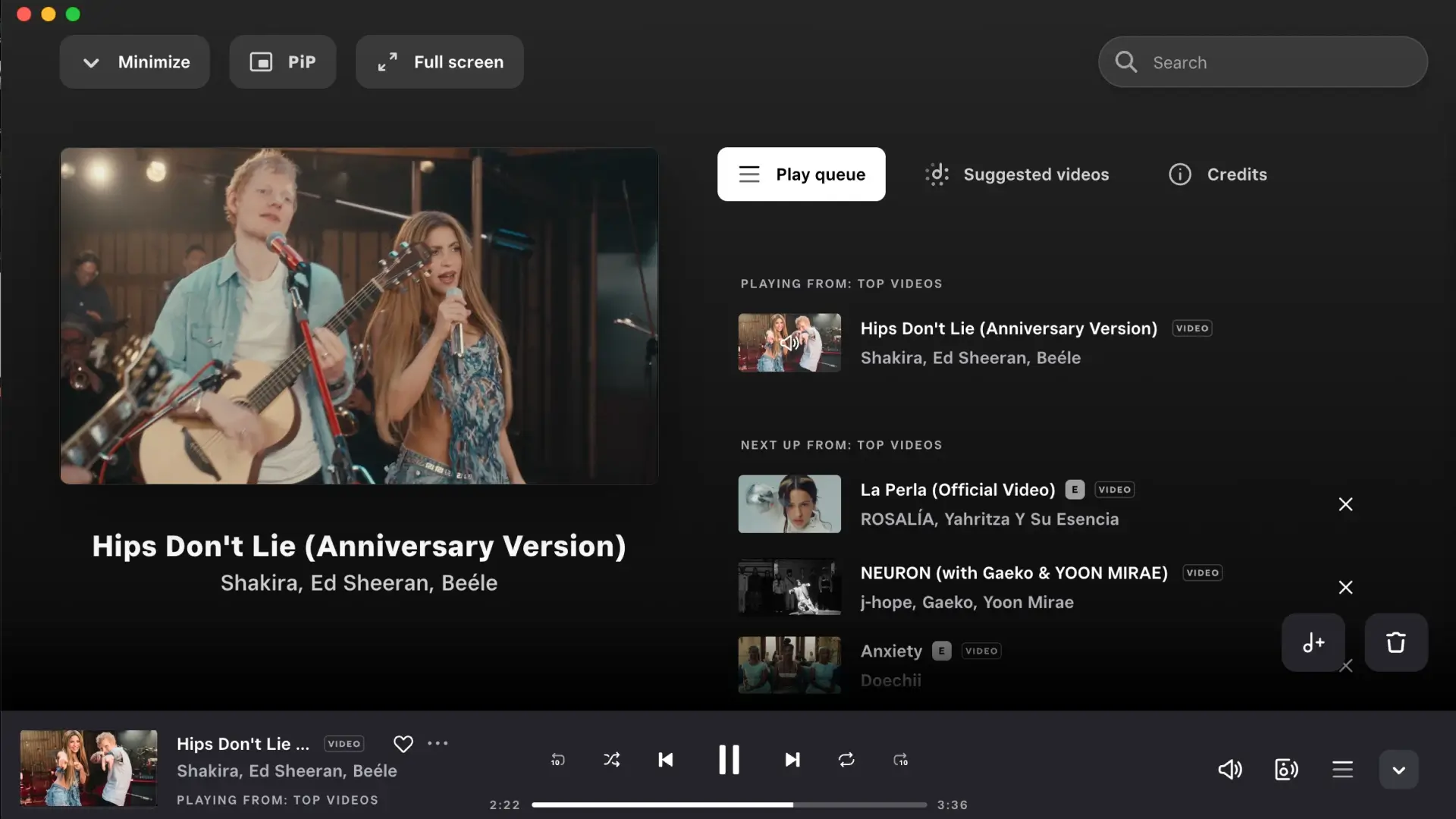Clear the queue with the trash icon
Screen dimensions: 1456x819
point(1395,642)
